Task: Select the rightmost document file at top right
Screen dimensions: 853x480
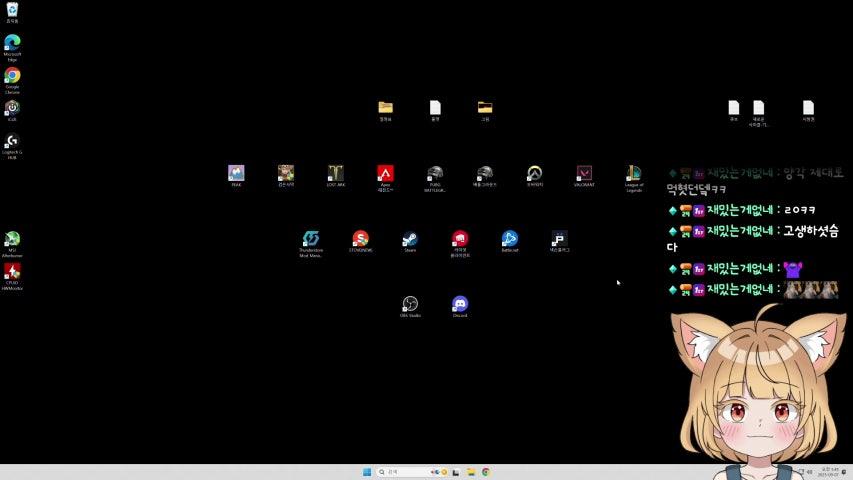Action: click(x=808, y=108)
